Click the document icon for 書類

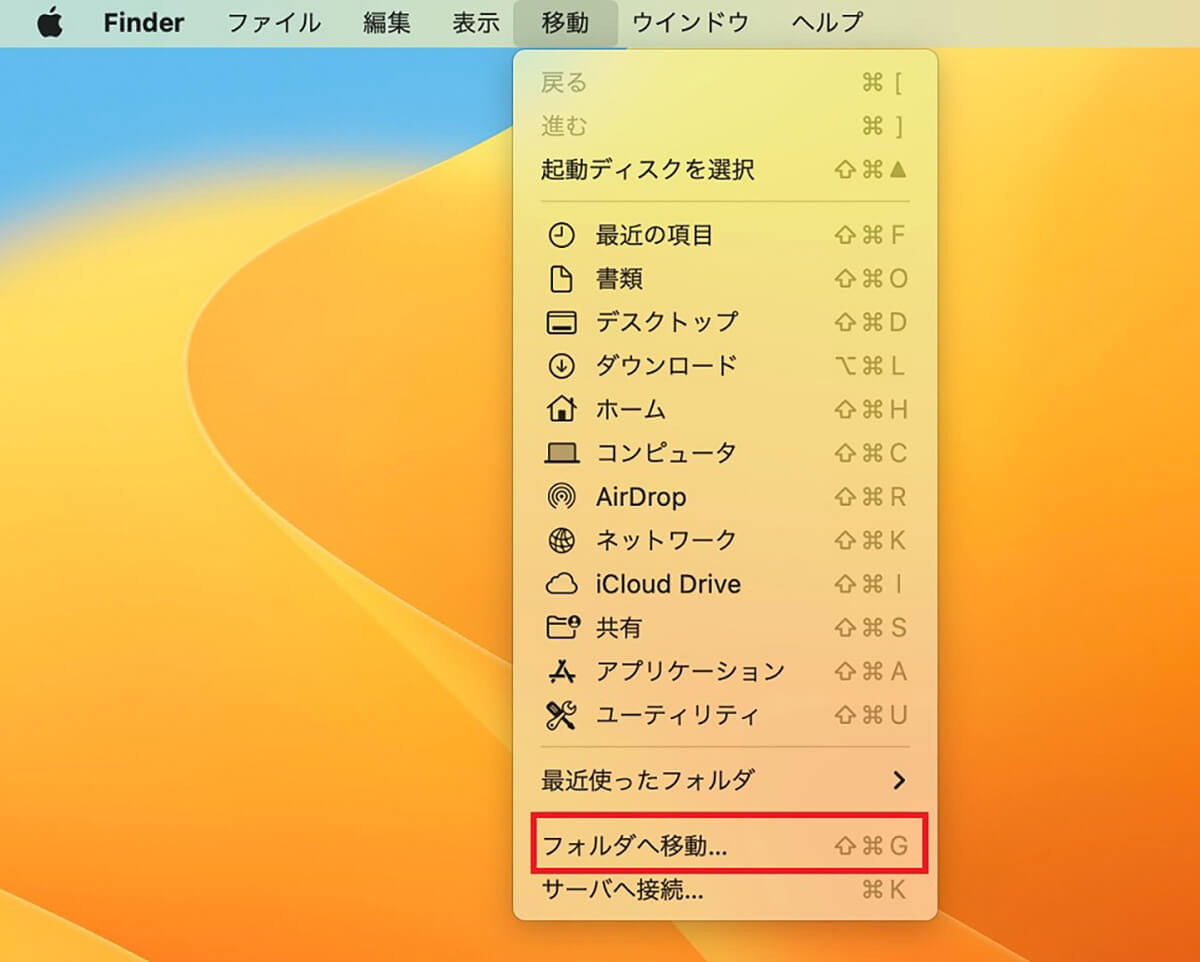[562, 279]
